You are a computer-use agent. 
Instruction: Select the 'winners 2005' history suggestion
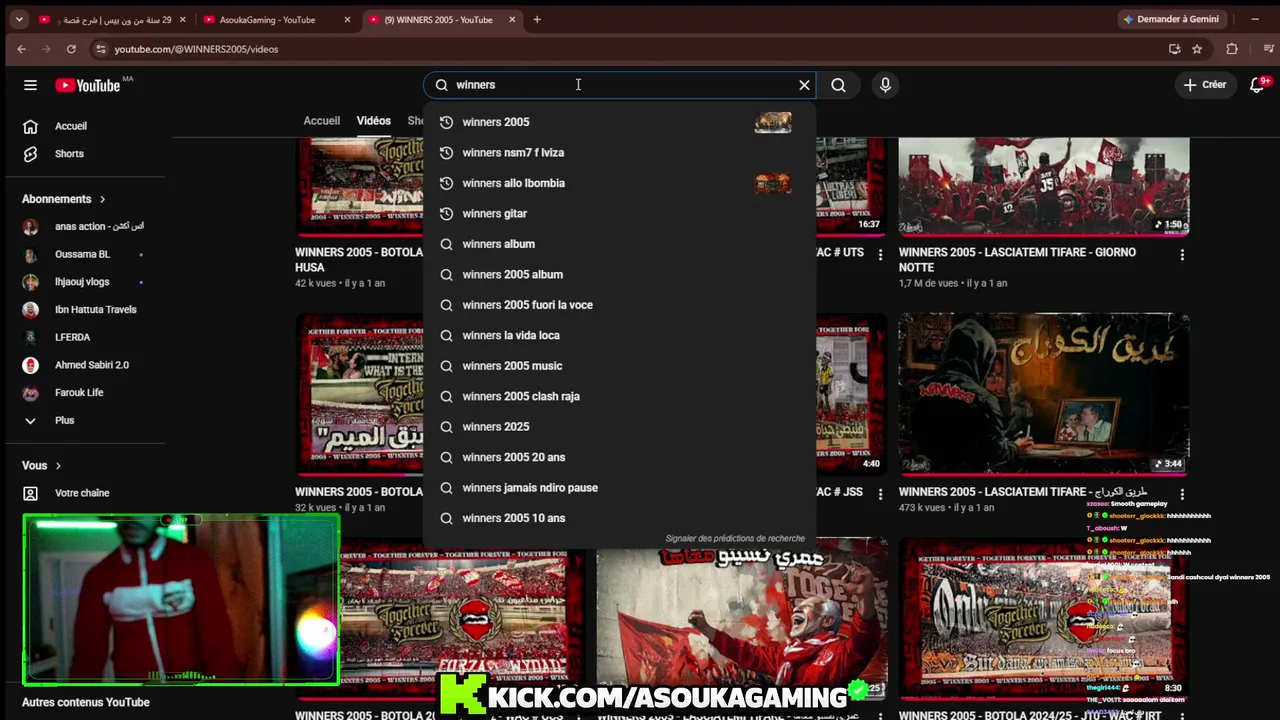(x=620, y=122)
